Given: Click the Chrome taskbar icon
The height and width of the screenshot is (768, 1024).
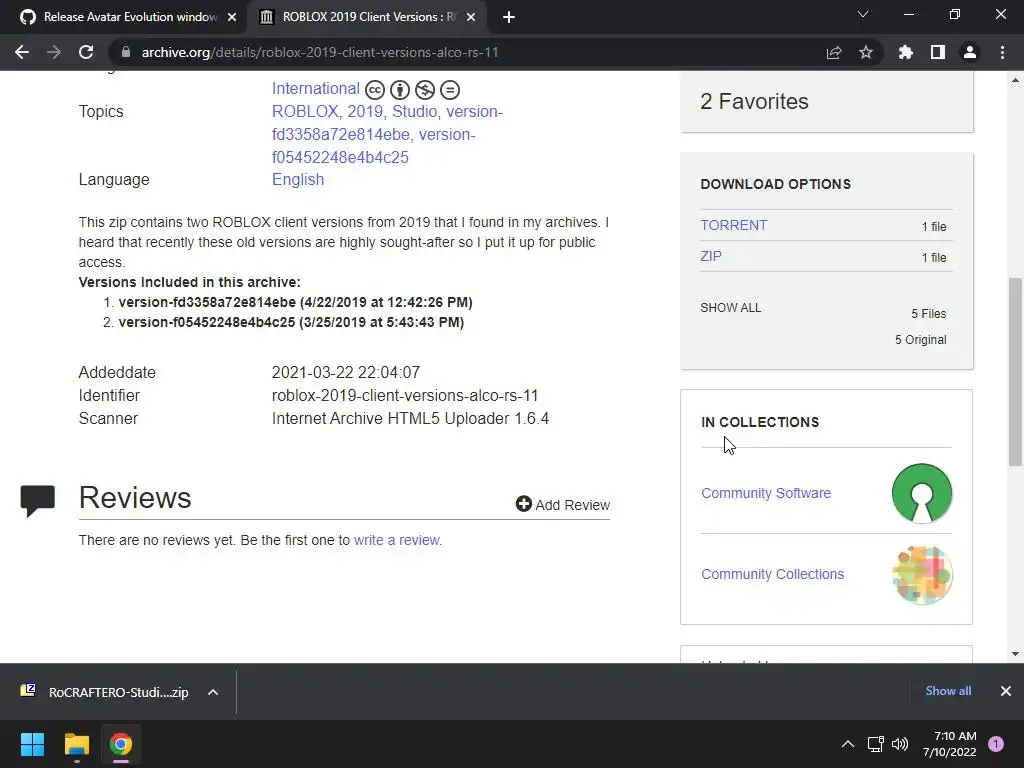Looking at the screenshot, I should click(120, 744).
